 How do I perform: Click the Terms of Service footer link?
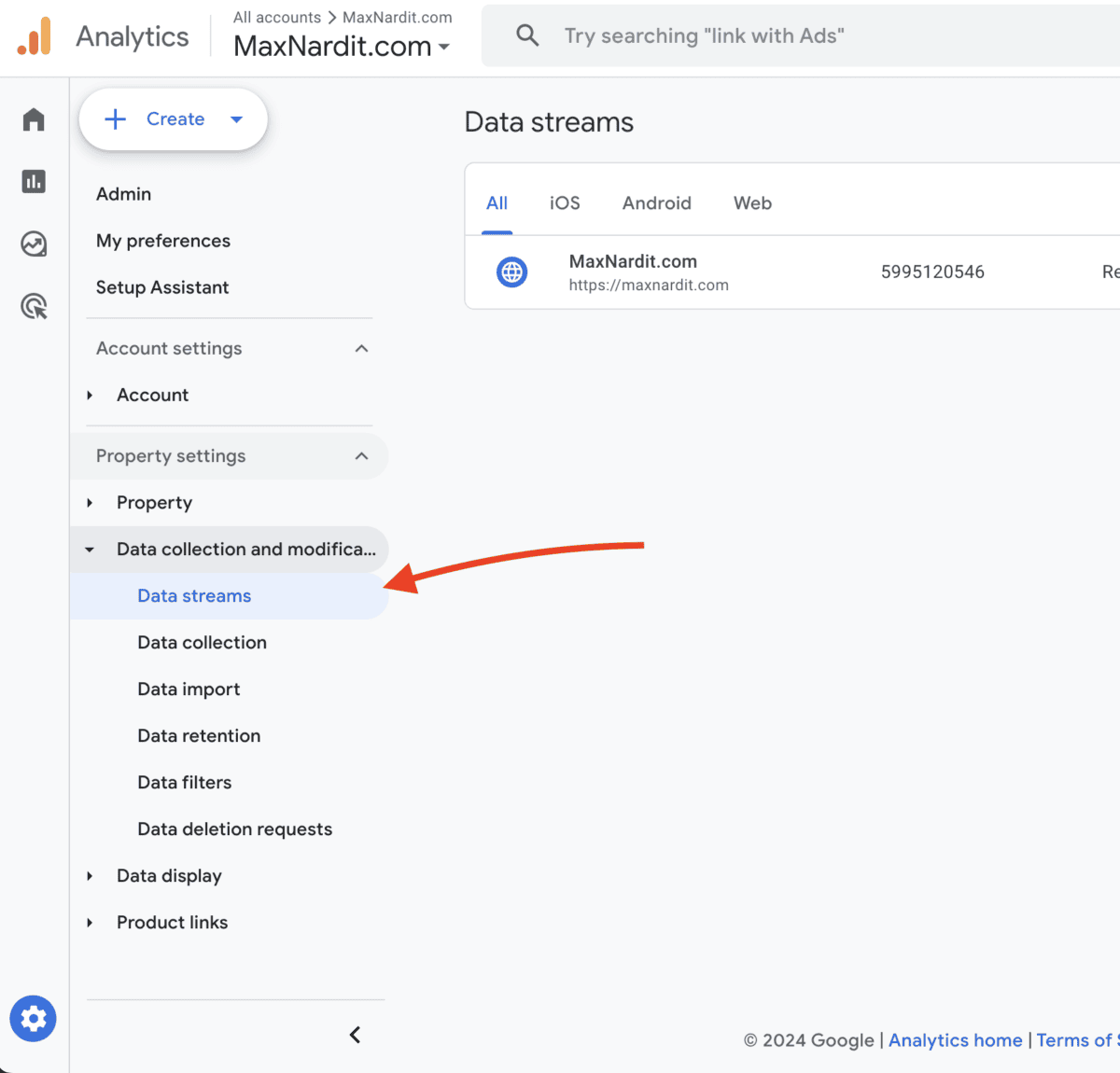pos(1078,1040)
